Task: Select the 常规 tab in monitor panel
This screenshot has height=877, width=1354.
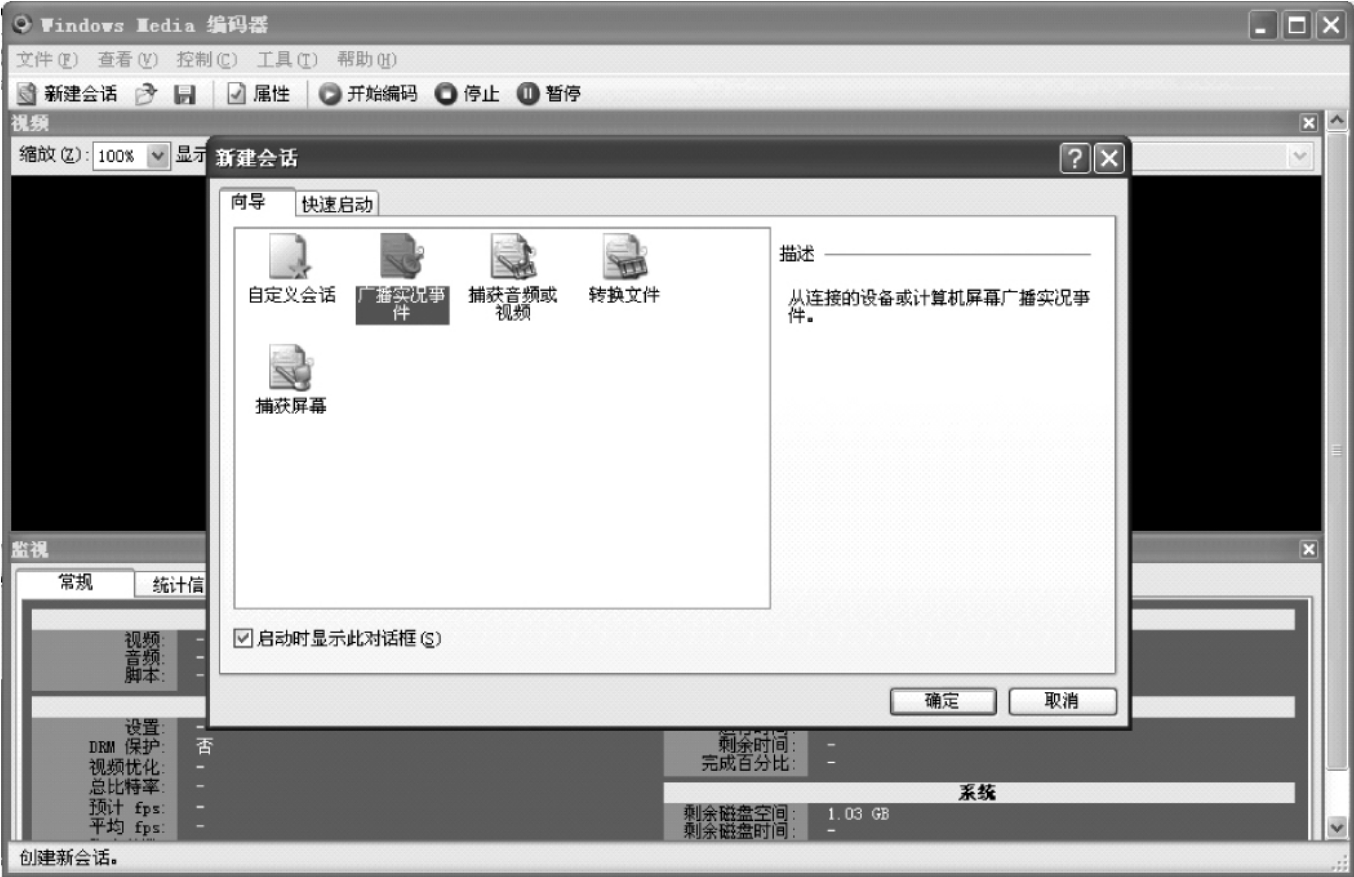Action: click(x=75, y=584)
